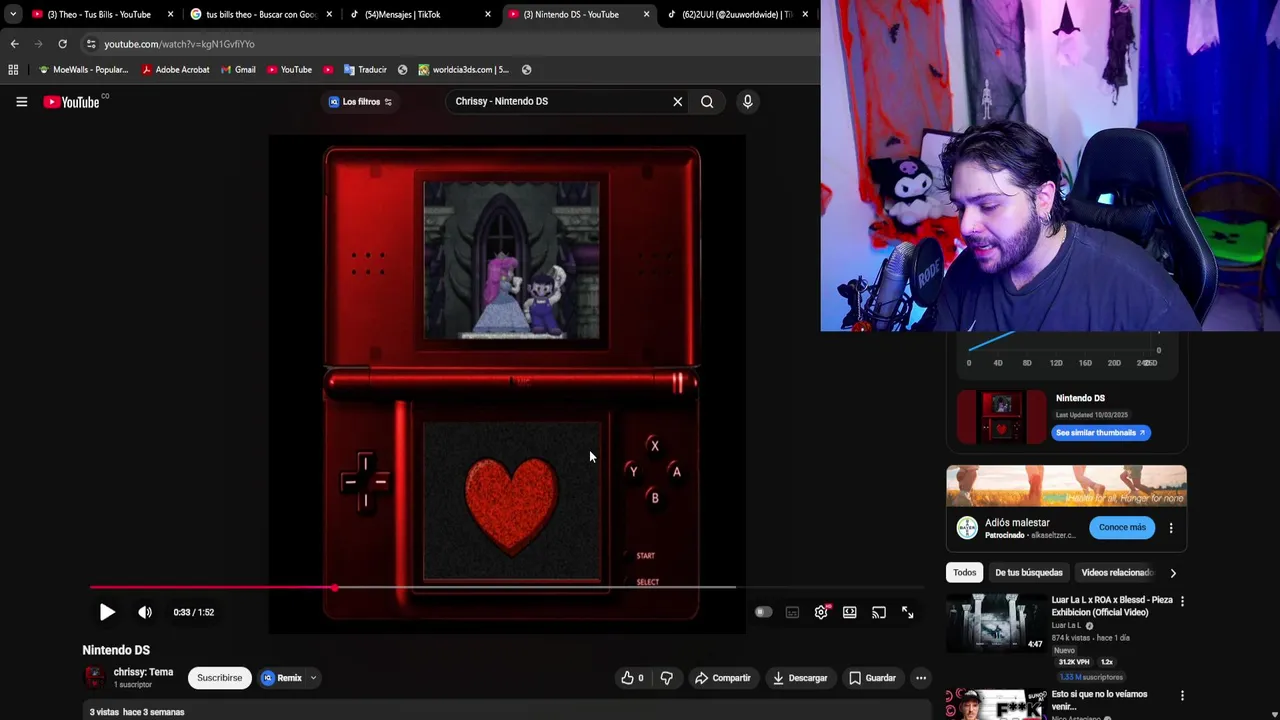Close the Theo - Tus Bills tab

170,14
